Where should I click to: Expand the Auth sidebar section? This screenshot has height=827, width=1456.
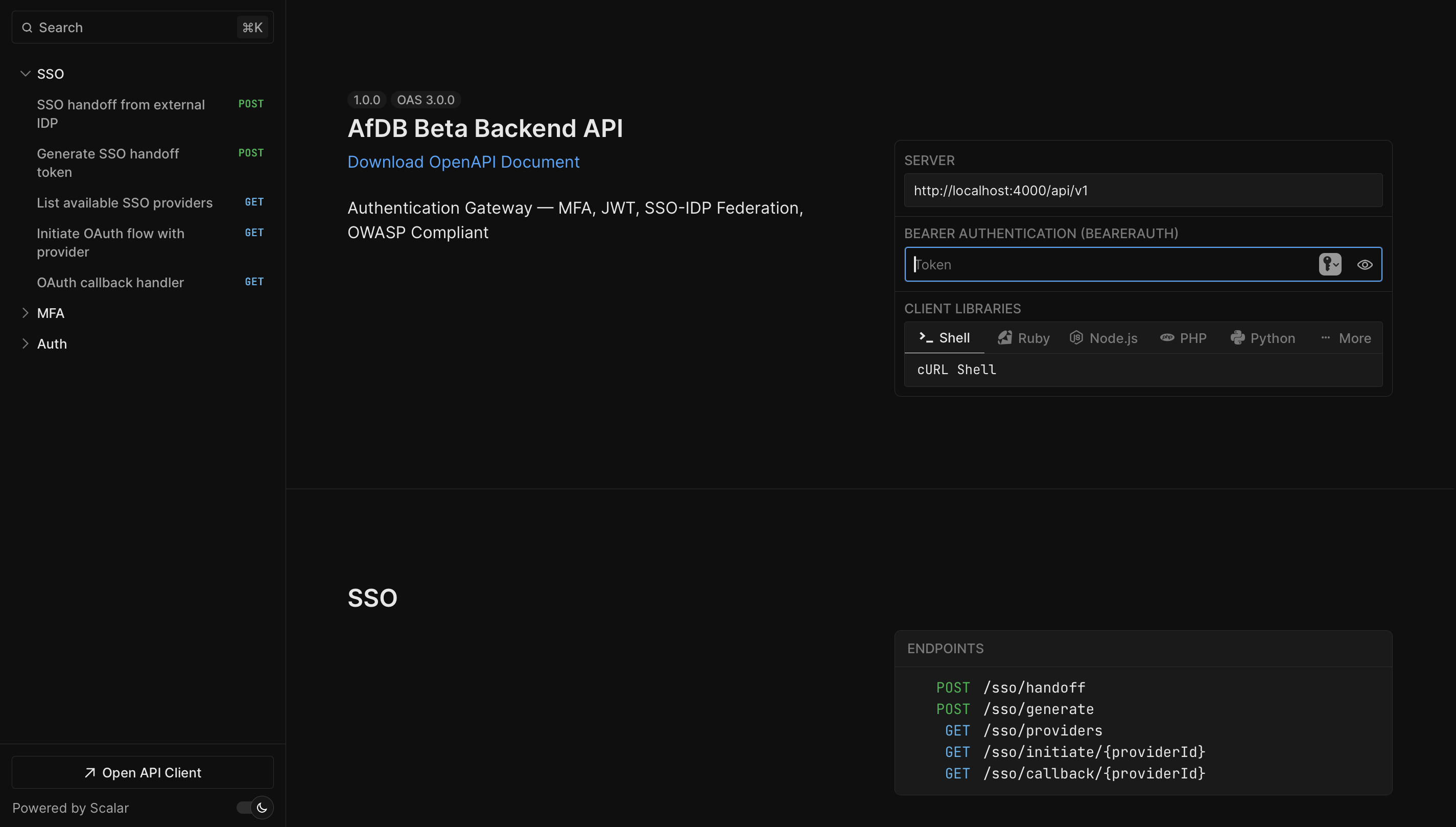(x=25, y=343)
